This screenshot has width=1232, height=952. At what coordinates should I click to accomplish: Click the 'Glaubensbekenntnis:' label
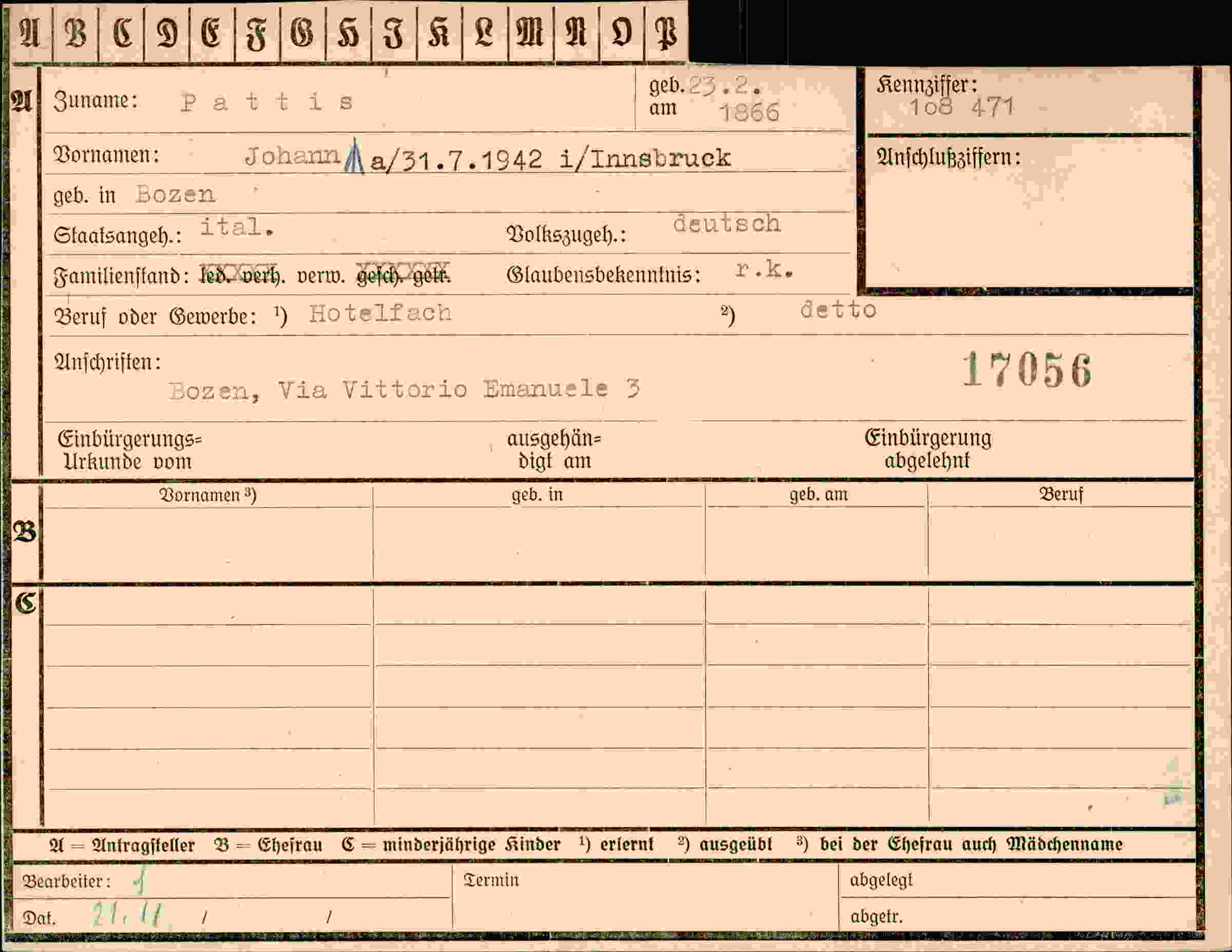[x=604, y=275]
